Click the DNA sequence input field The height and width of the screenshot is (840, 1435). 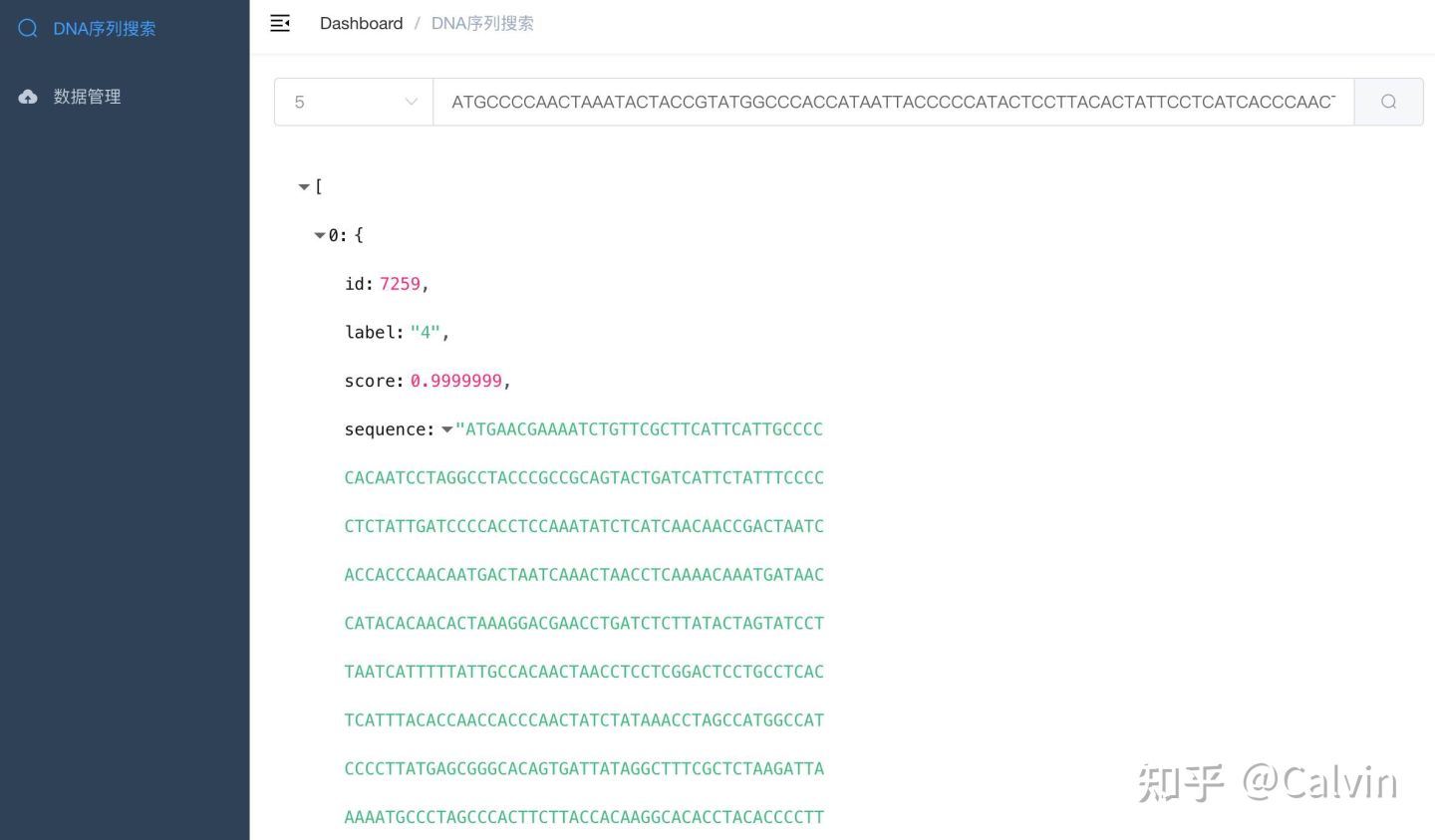tap(893, 102)
